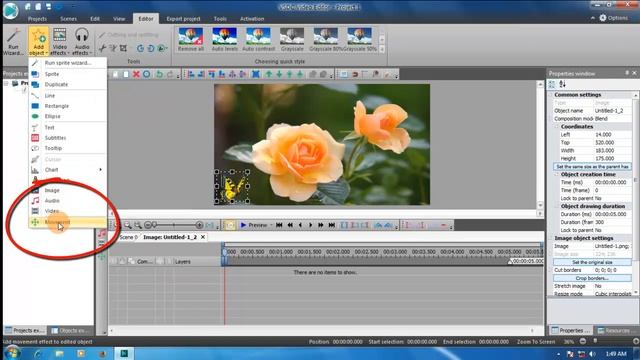This screenshot has width=640, height=360.
Task: Apply the Auto contrast quick style
Action: tap(258, 40)
